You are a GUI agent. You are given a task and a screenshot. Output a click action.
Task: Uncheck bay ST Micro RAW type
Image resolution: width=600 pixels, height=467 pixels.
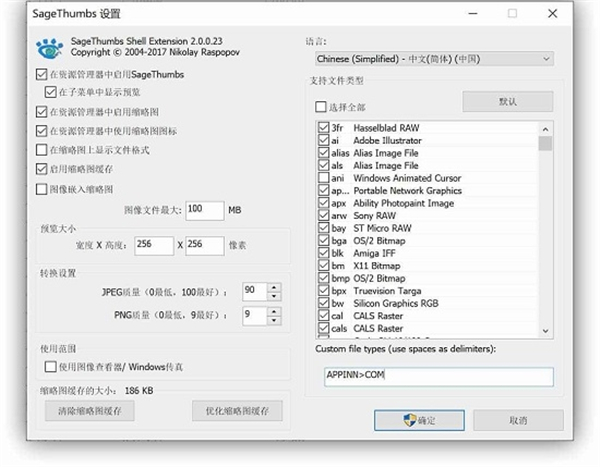[x=324, y=228]
